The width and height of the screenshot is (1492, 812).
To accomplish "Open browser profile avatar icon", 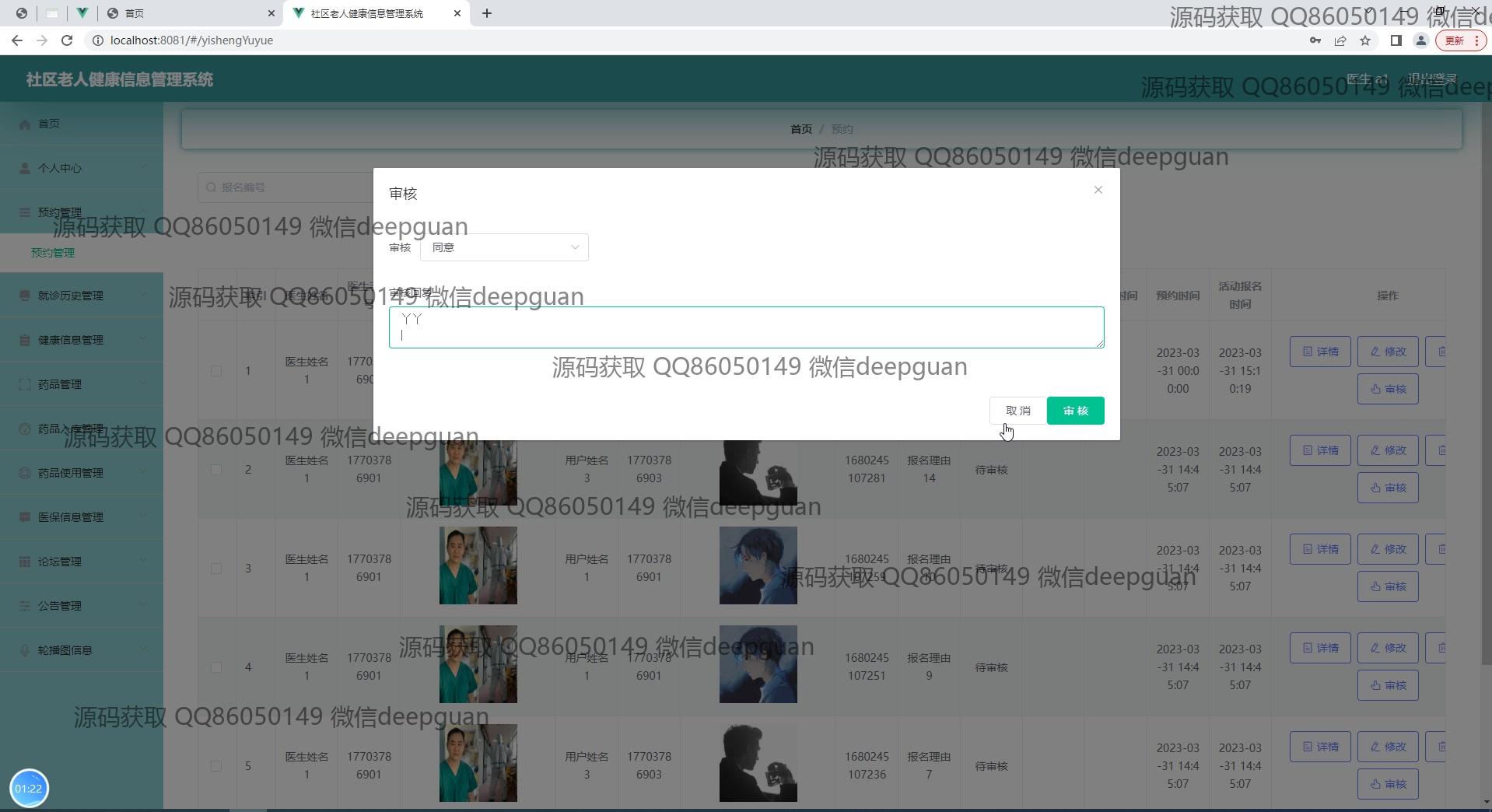I will pyautogui.click(x=1420, y=40).
